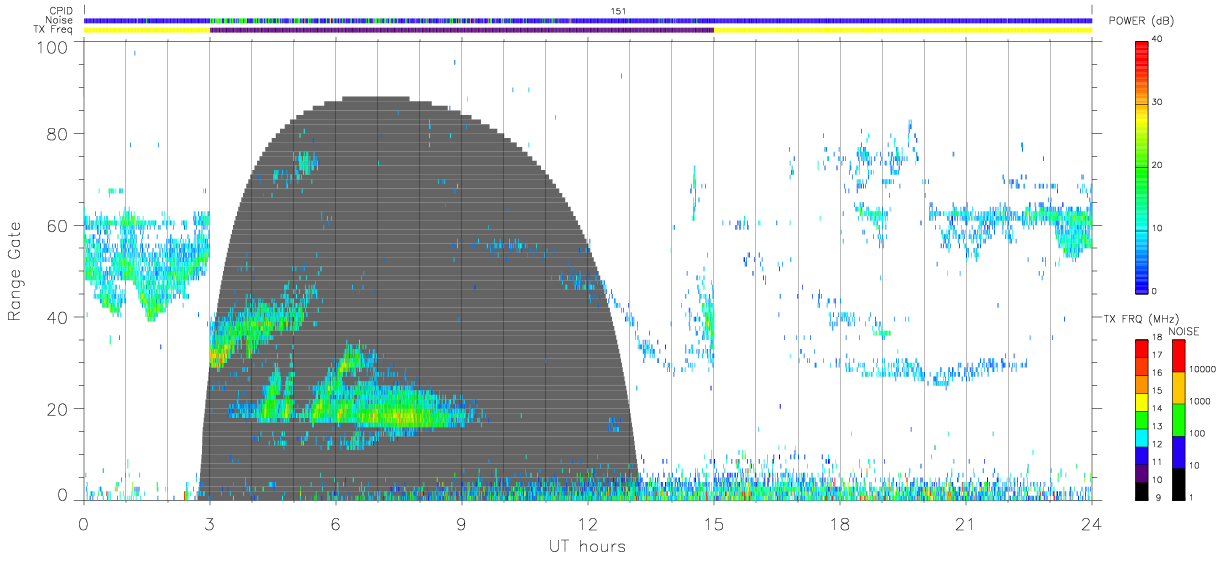The image size is (1228, 567).
Task: Click the 40 tick on power scale
Action: [1158, 39]
